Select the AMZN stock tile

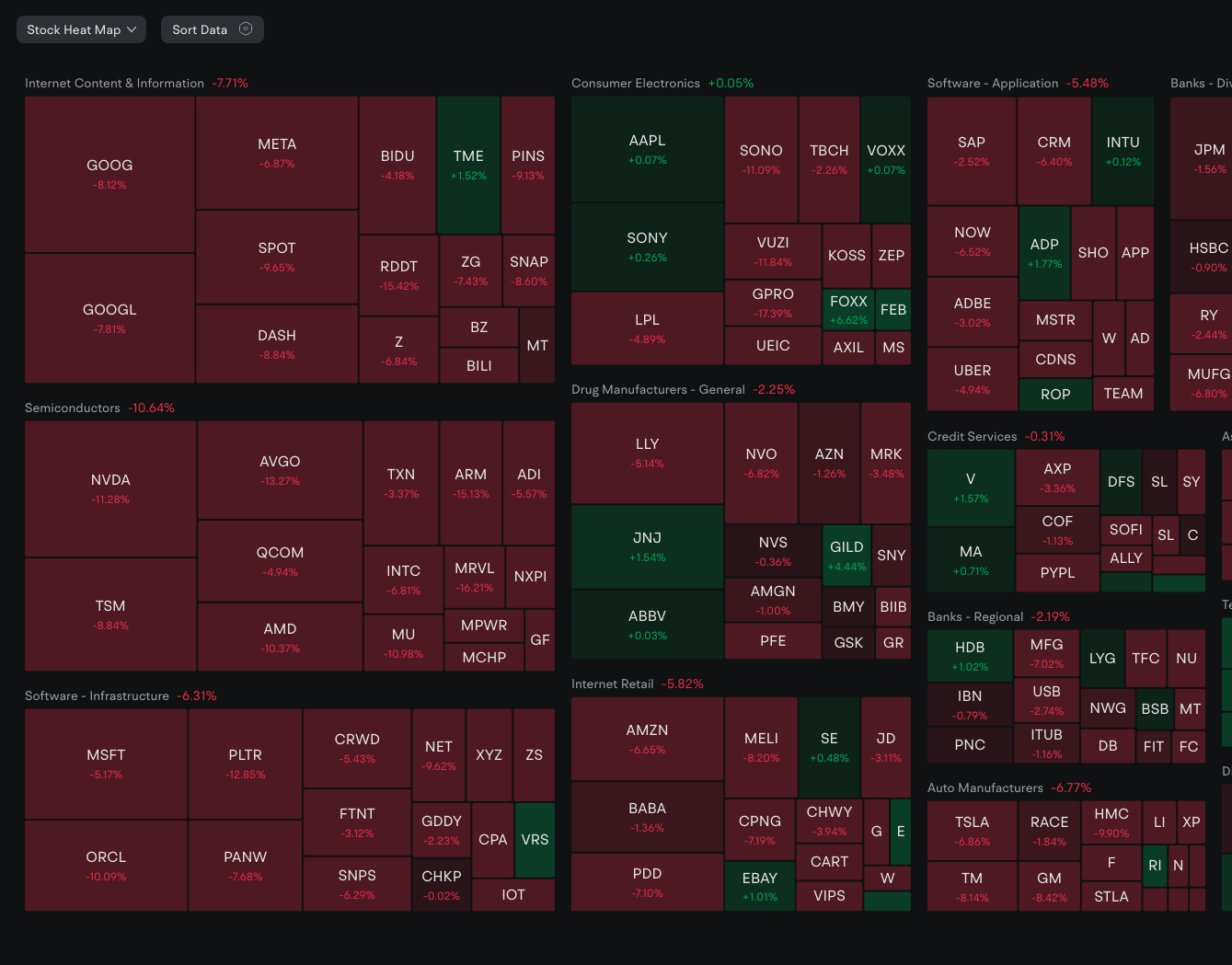tap(647, 739)
